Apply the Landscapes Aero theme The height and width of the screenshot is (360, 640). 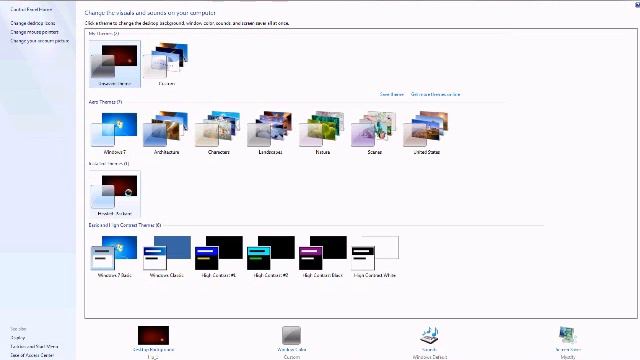tap(270, 133)
